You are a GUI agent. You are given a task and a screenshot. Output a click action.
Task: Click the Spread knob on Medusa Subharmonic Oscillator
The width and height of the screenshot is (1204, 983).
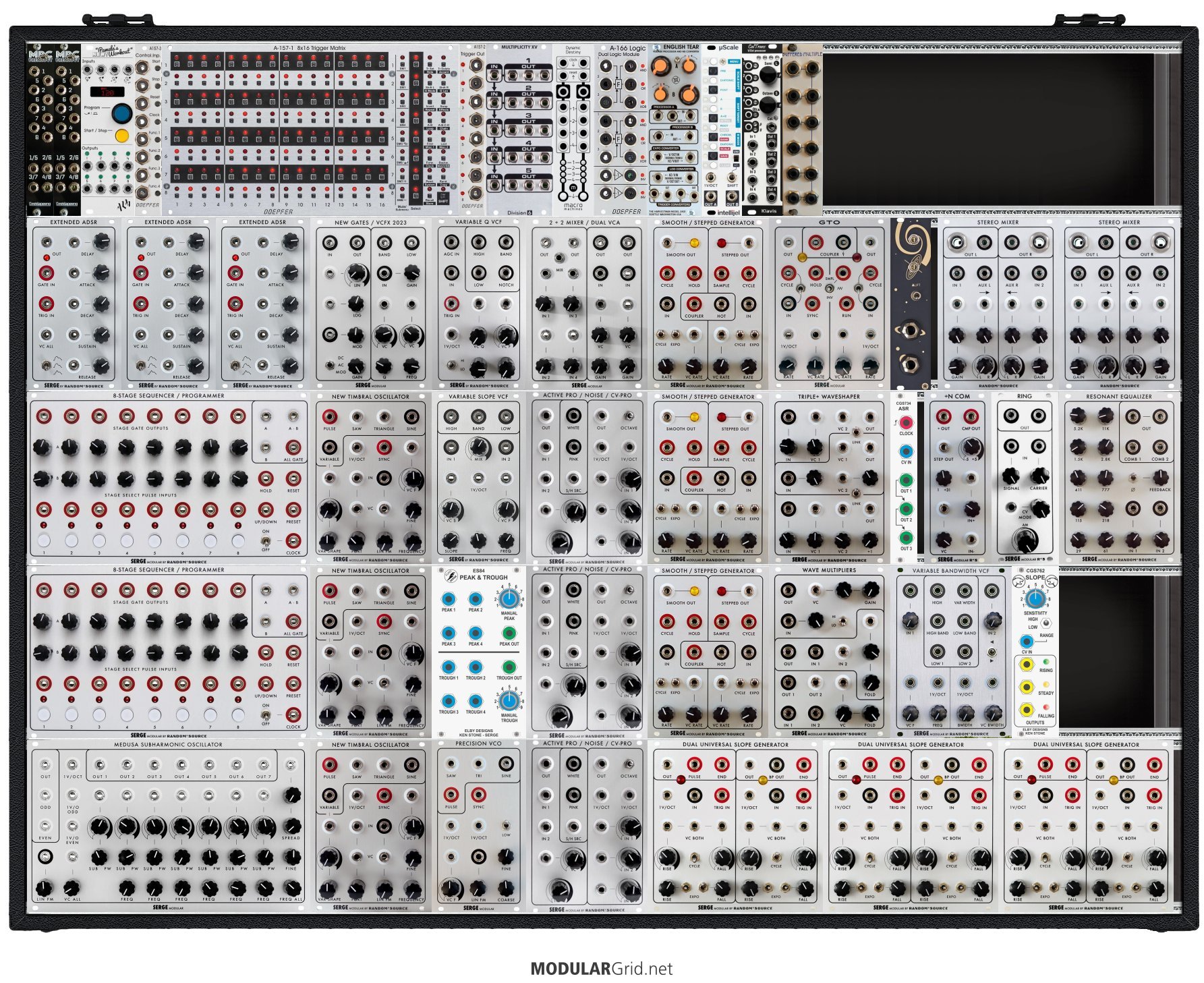pyautogui.click(x=291, y=825)
